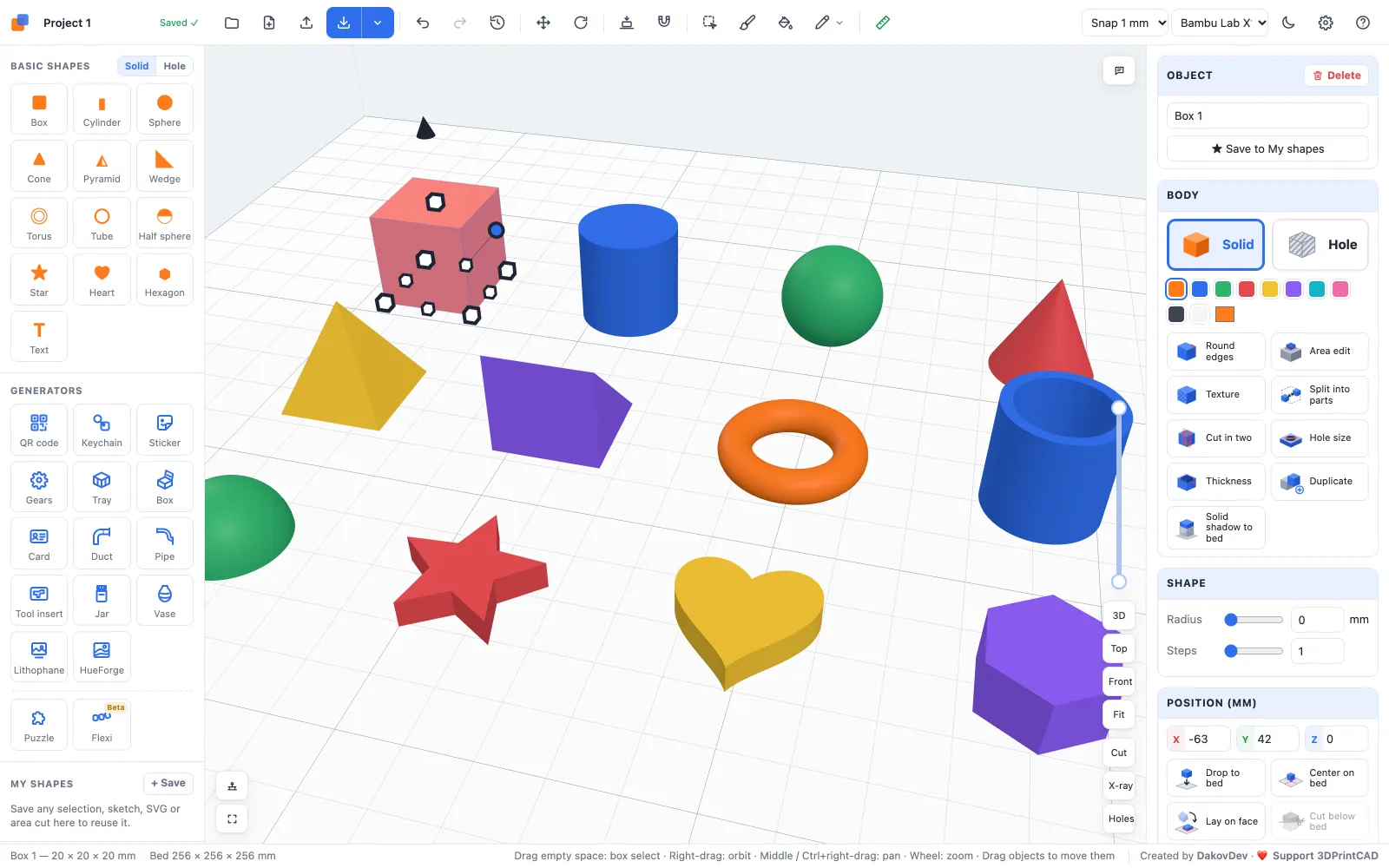Click the paint bucket tool
Image resolution: width=1389 pixels, height=868 pixels.
pyautogui.click(x=785, y=23)
